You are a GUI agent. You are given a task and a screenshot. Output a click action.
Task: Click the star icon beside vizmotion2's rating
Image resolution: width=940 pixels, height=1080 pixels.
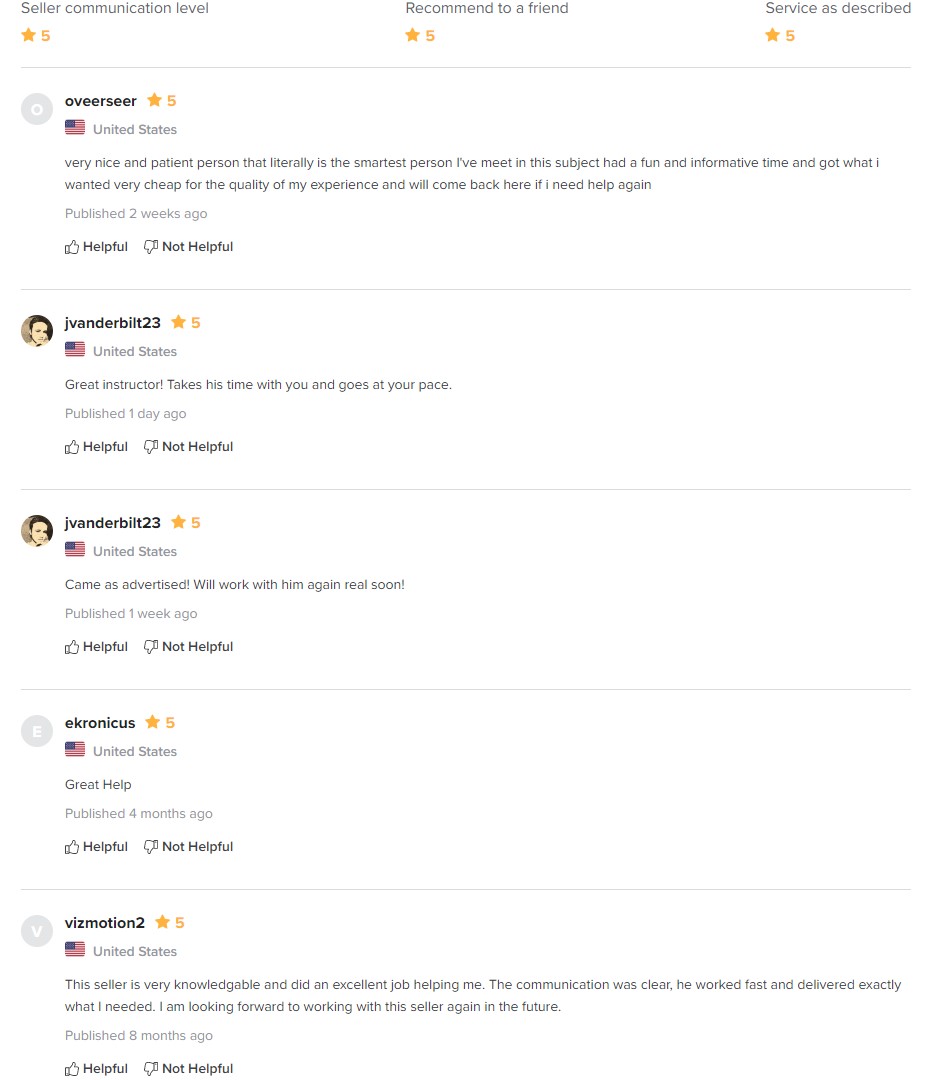162,922
